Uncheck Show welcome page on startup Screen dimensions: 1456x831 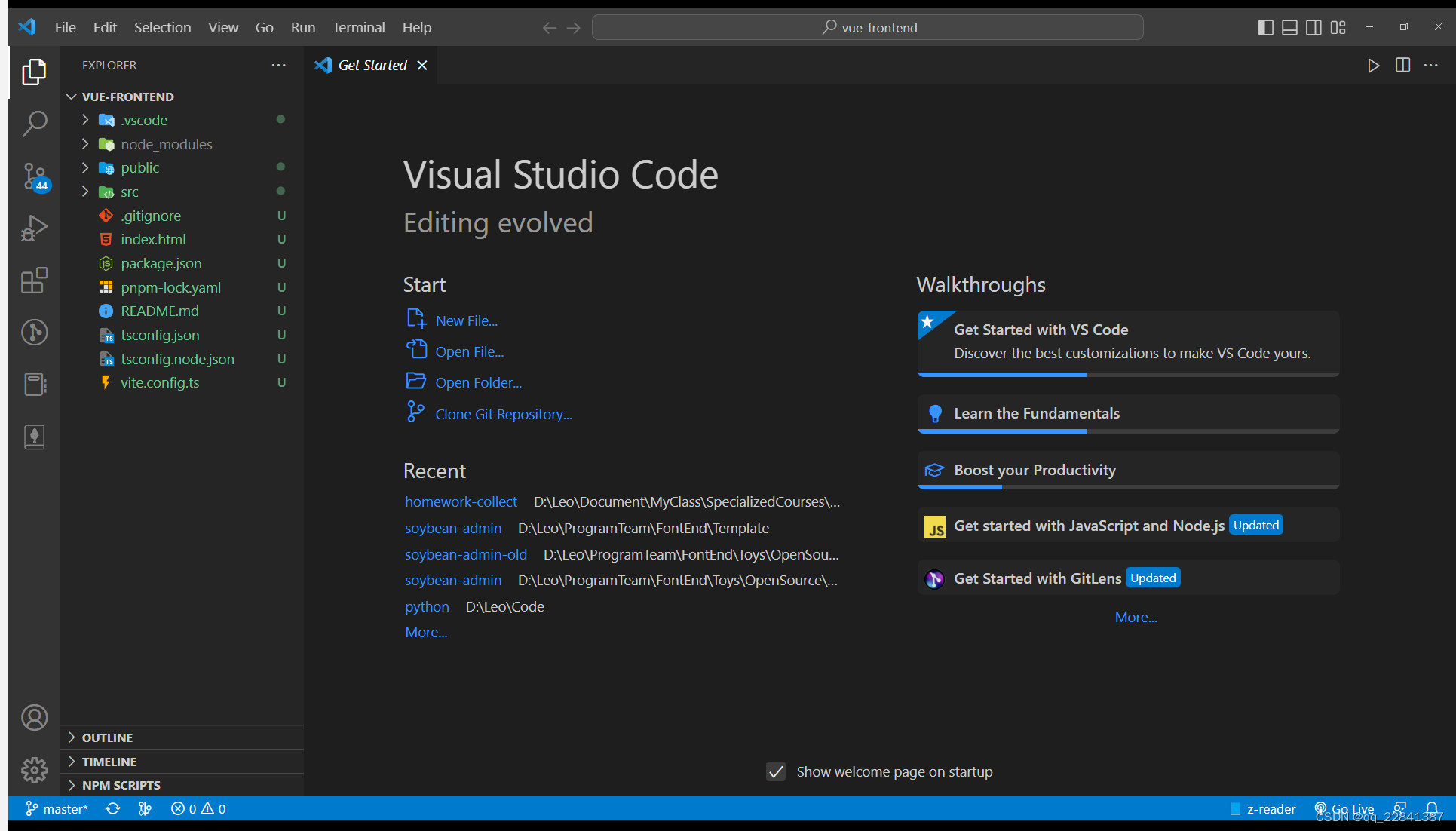[x=776, y=771]
